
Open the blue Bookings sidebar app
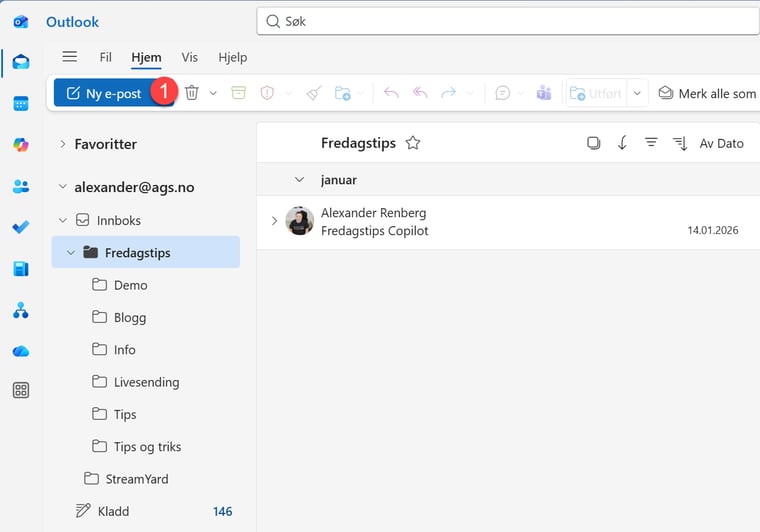pos(21,269)
